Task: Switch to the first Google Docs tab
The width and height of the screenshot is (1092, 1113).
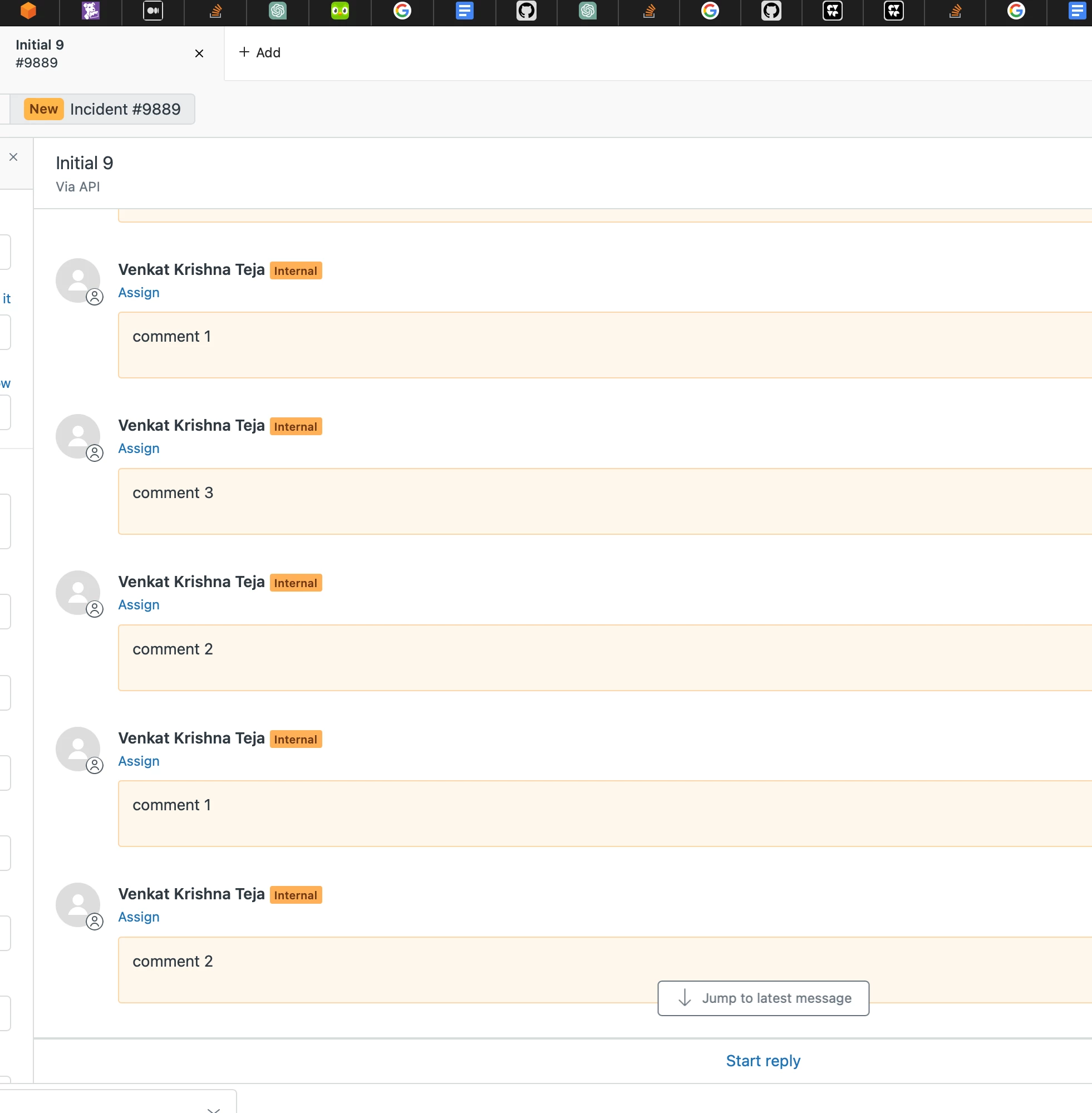Action: pyautogui.click(x=464, y=11)
